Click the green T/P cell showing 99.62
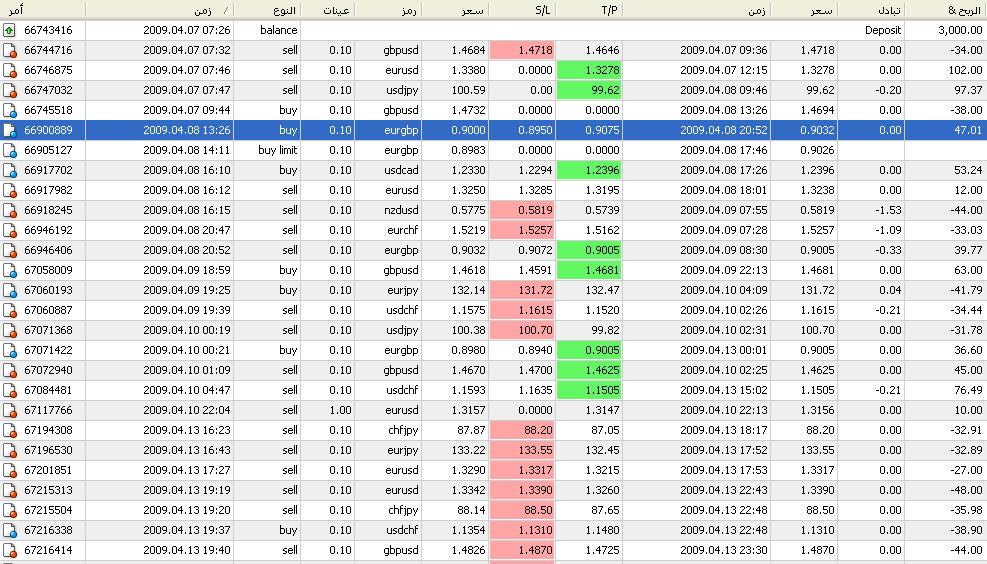The image size is (987, 564). tap(588, 90)
